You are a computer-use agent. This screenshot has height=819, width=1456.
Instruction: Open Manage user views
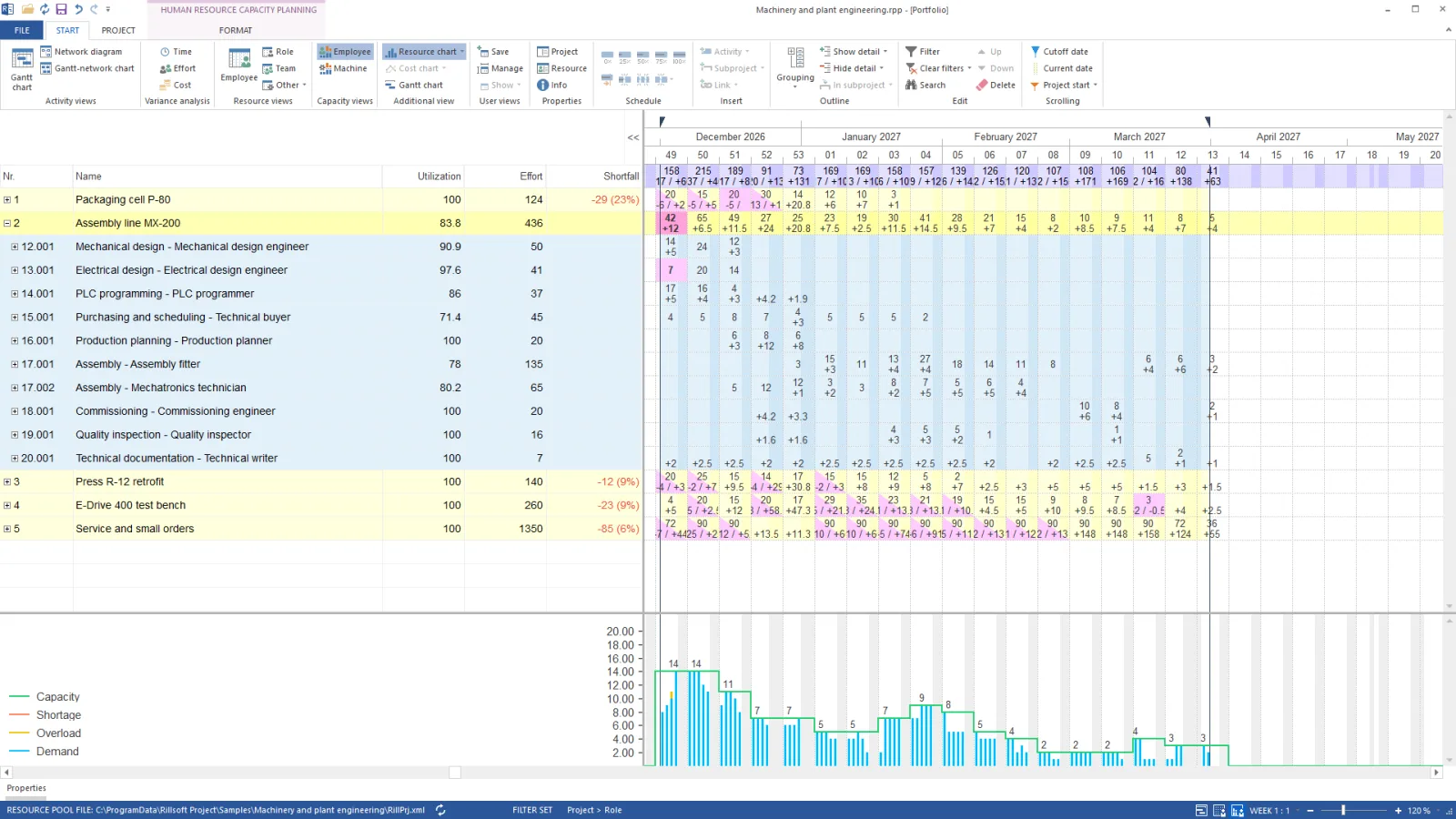(x=500, y=68)
